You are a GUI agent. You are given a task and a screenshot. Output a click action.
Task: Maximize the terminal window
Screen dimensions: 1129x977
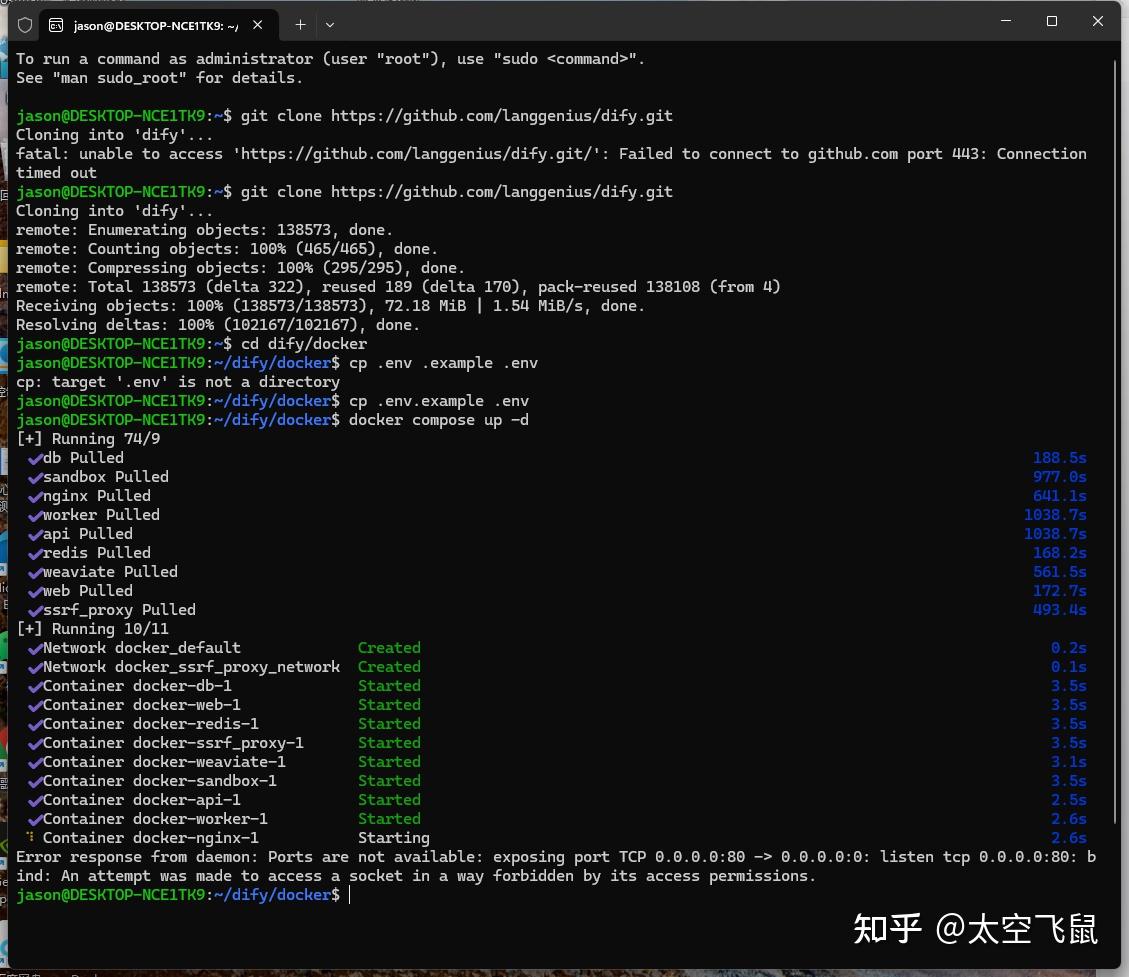[x=1051, y=22]
